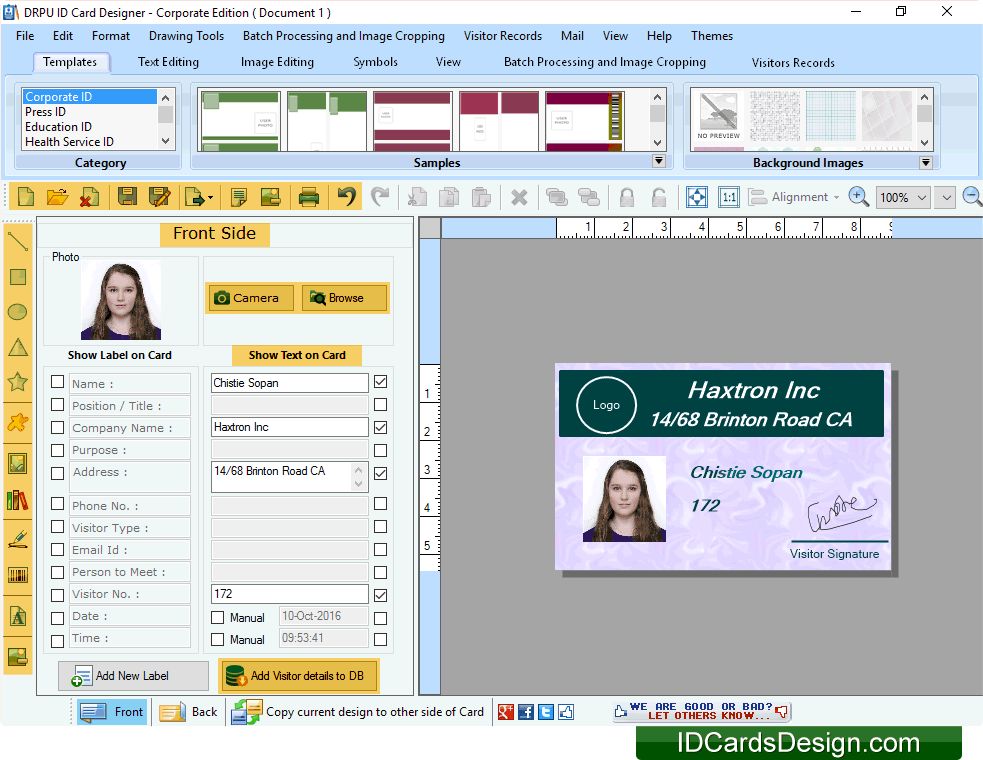Image resolution: width=983 pixels, height=760 pixels.
Task: Open file with the folder icon
Action: click(x=57, y=197)
